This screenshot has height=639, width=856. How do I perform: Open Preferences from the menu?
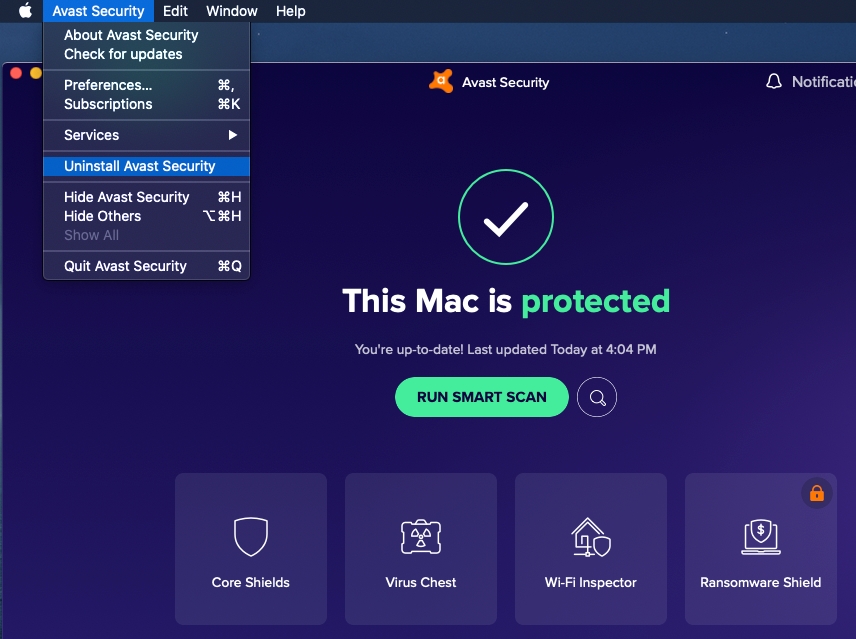point(146,85)
